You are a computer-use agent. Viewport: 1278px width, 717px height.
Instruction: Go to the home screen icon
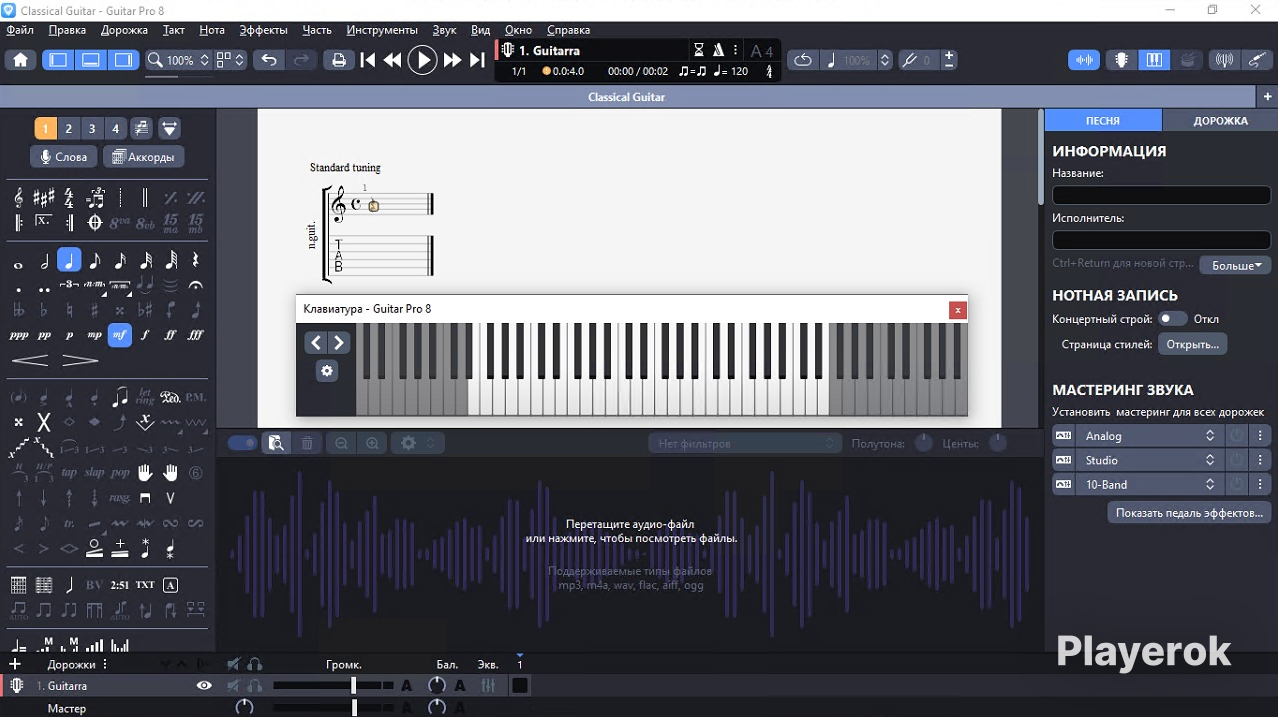point(20,60)
